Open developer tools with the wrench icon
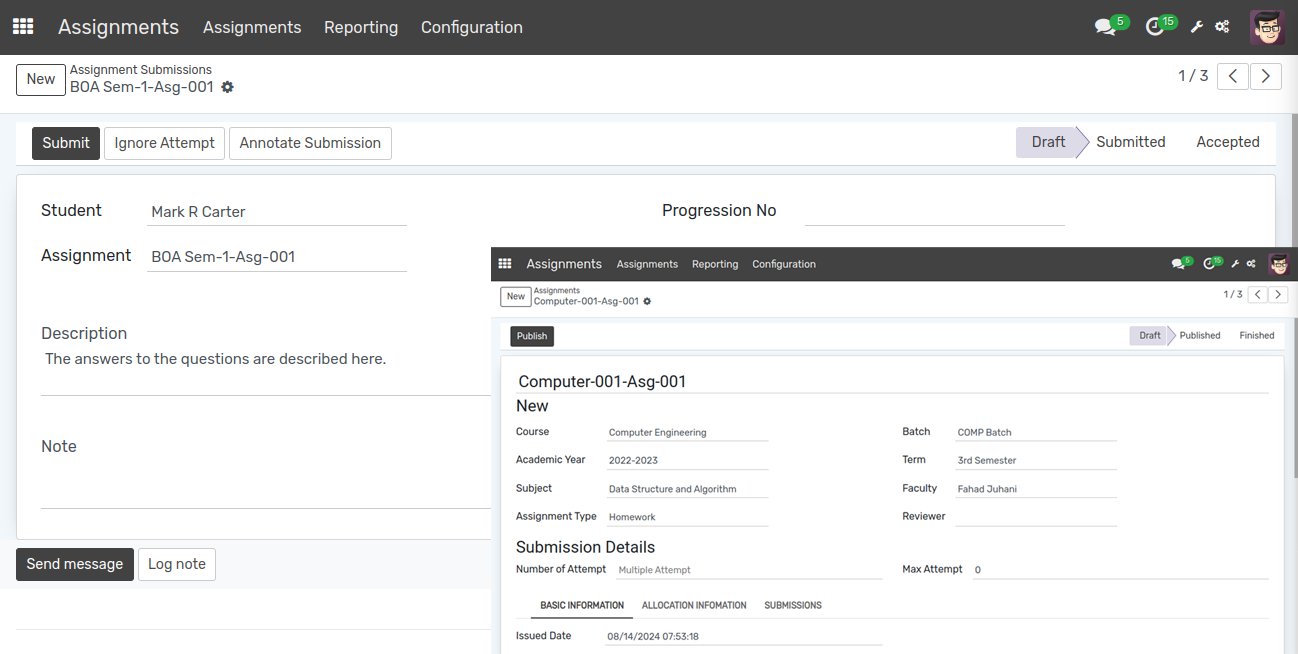 (x=1197, y=27)
